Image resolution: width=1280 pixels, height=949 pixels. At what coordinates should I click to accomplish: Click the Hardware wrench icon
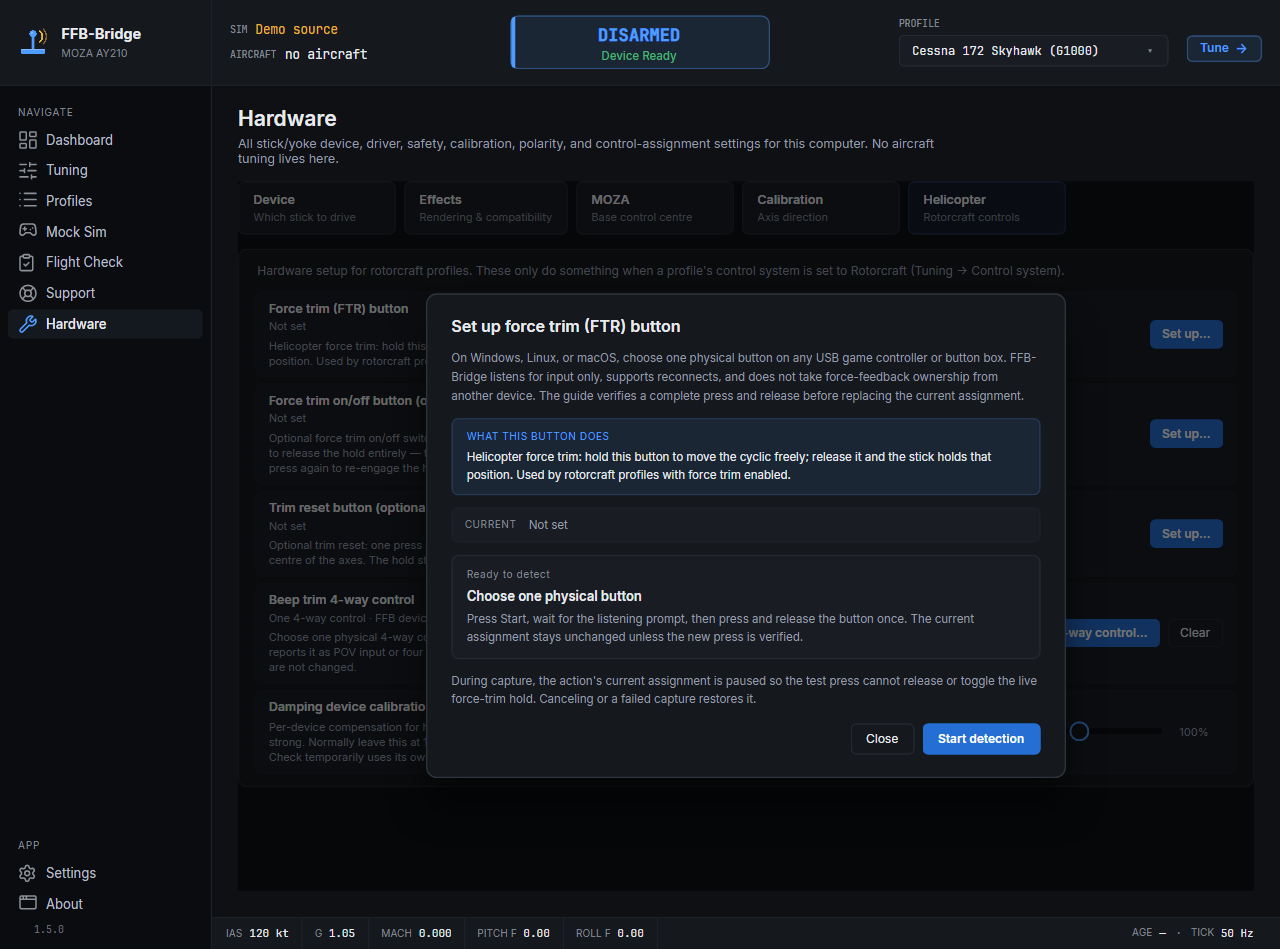tap(28, 324)
